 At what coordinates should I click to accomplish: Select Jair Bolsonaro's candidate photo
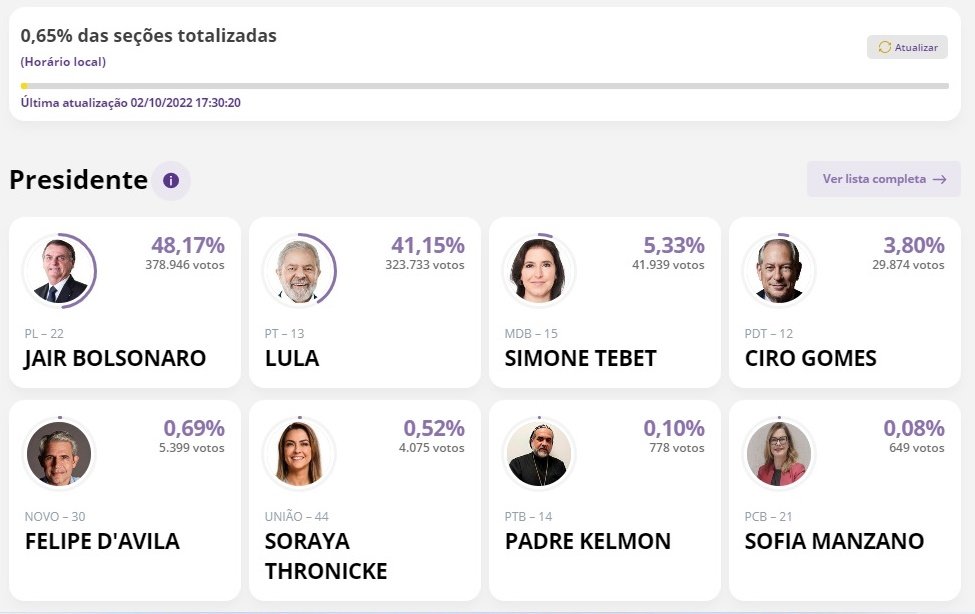click(60, 271)
